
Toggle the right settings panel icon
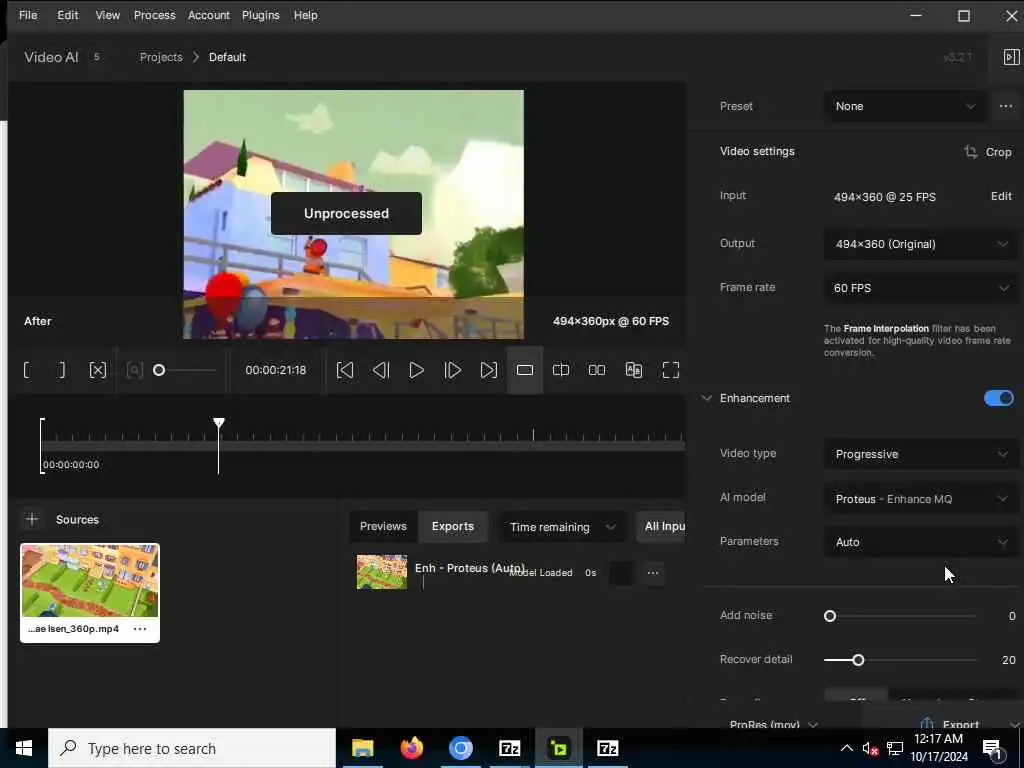pos(1011,57)
